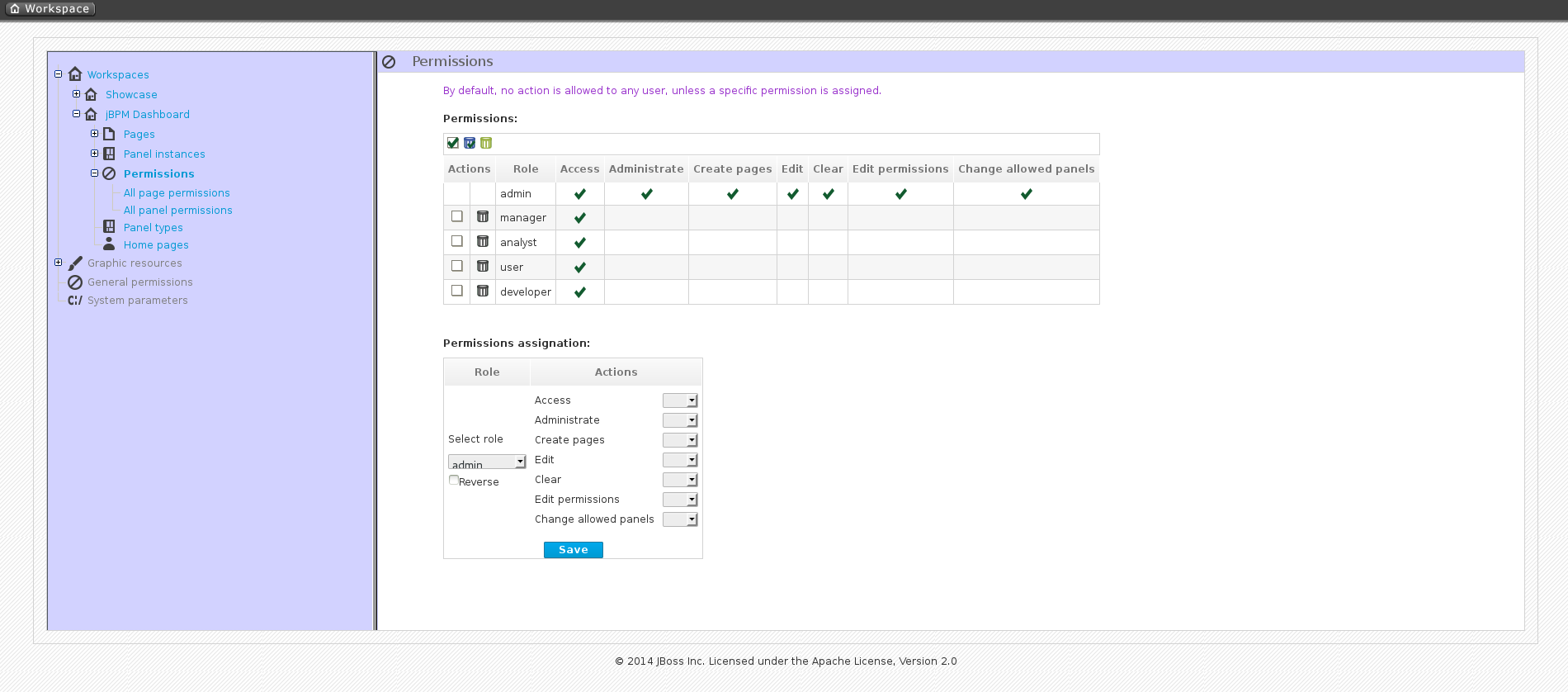Image resolution: width=1568 pixels, height=692 pixels.
Task: Collapse the jBPM Dashboard tree node
Action: (x=76, y=114)
